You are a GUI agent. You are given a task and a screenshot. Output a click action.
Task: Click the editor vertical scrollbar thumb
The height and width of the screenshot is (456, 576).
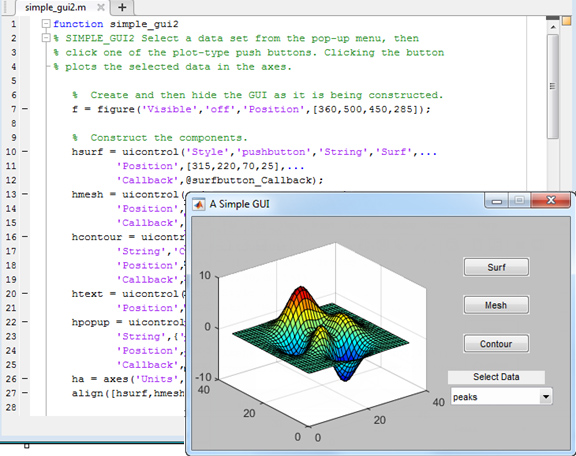[552, 86]
